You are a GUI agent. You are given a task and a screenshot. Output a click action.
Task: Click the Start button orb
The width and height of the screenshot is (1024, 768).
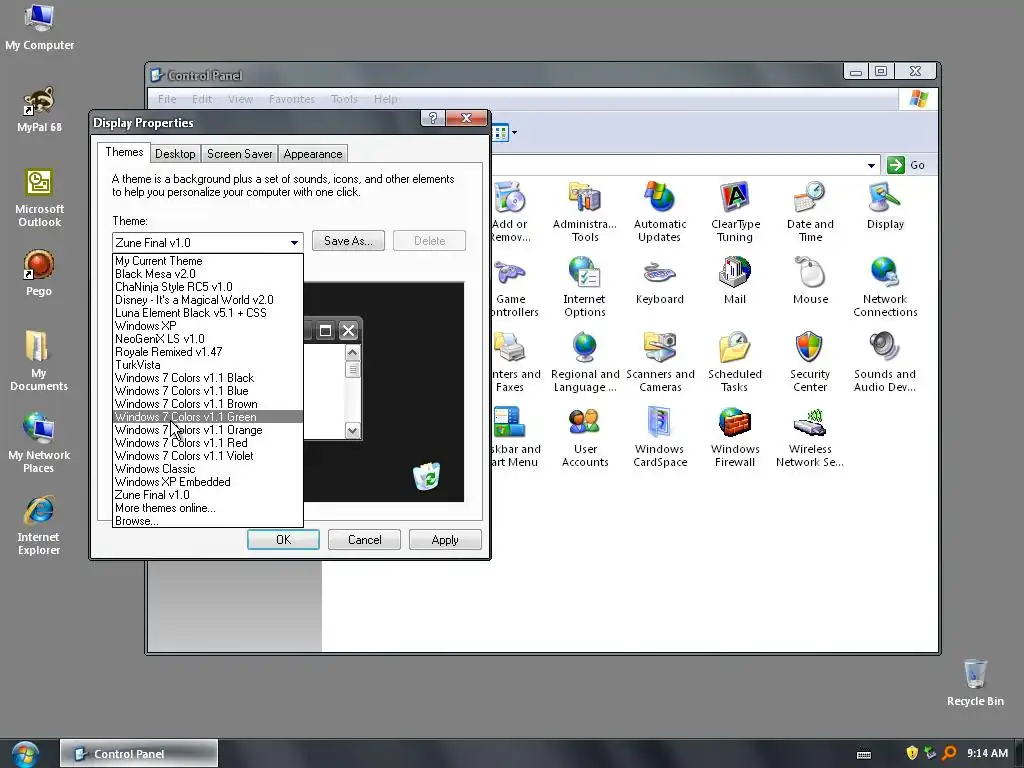(x=25, y=754)
